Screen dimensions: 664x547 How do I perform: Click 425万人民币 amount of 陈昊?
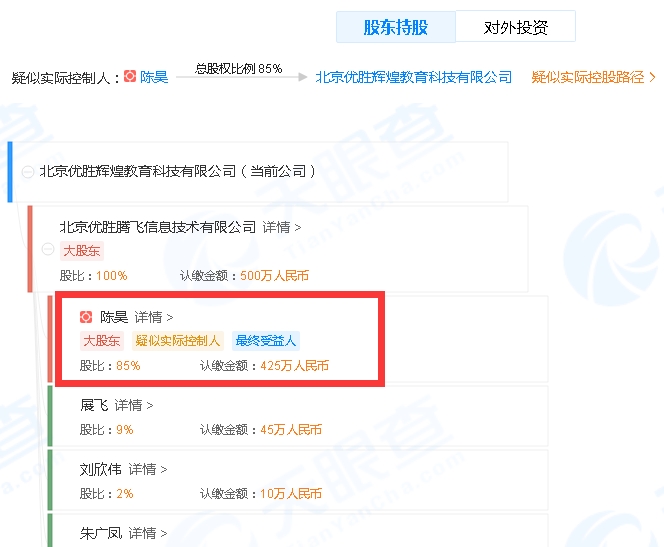point(294,365)
